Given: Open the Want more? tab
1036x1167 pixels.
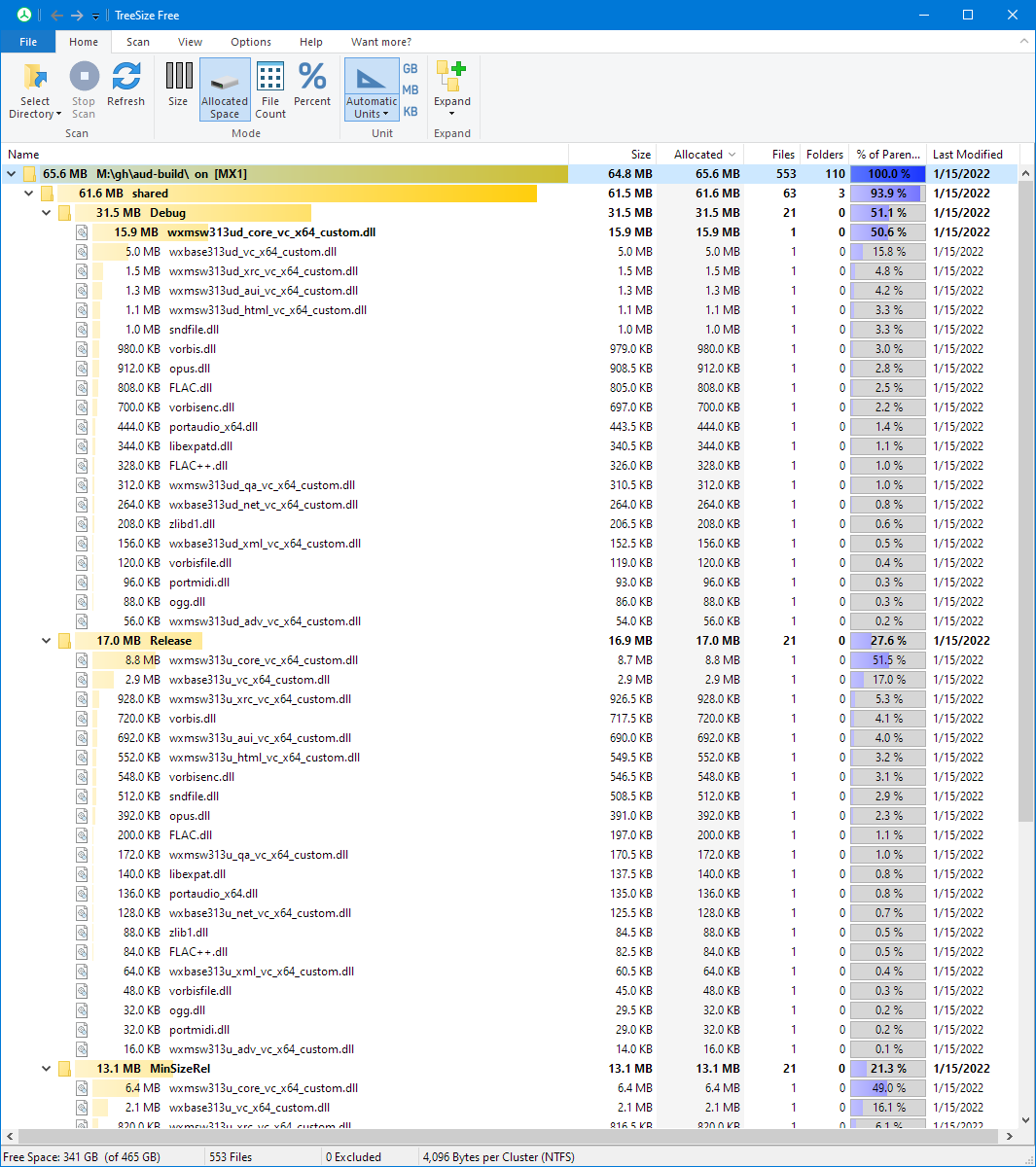Looking at the screenshot, I should point(381,42).
